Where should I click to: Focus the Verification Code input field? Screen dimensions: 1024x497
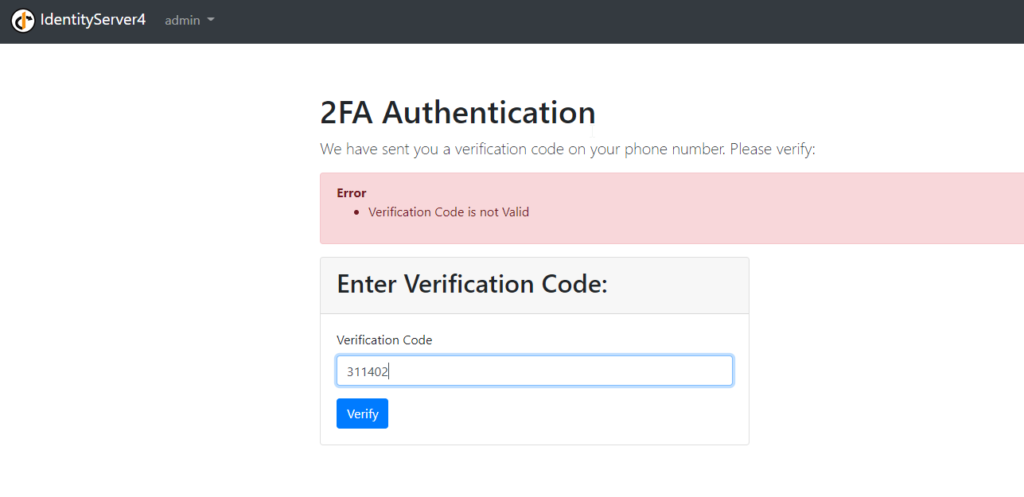[534, 371]
